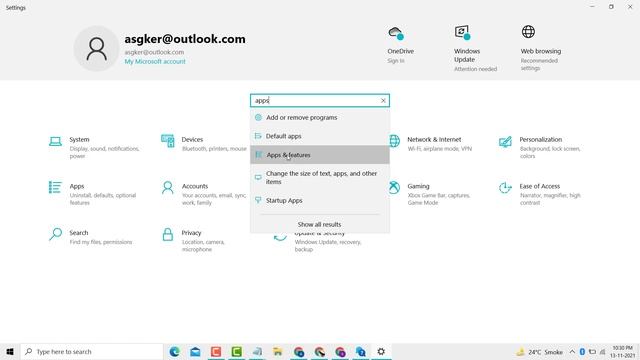The width and height of the screenshot is (640, 360).
Task: Open the Search settings category
Action: click(x=91, y=237)
